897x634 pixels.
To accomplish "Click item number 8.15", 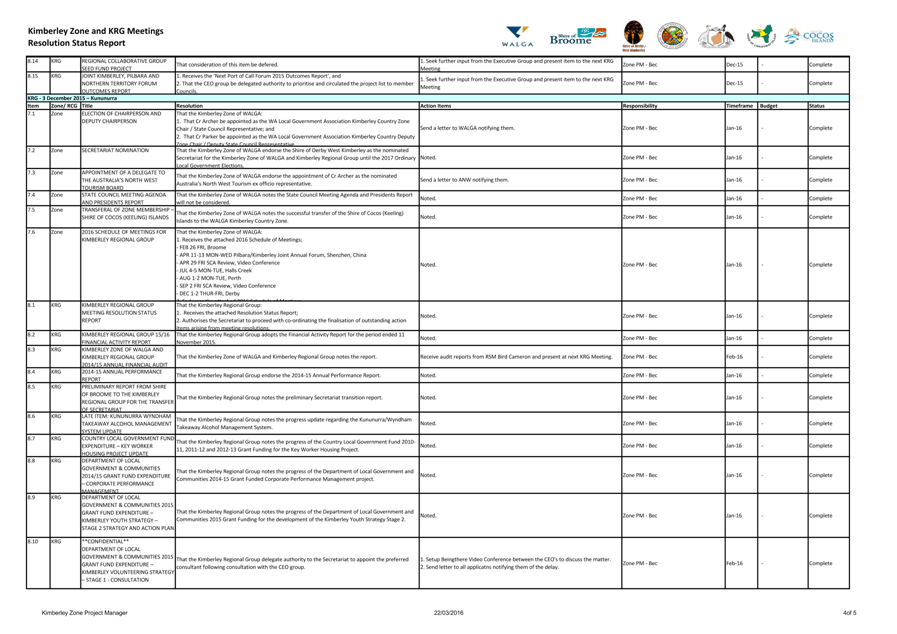I will (x=33, y=76).
